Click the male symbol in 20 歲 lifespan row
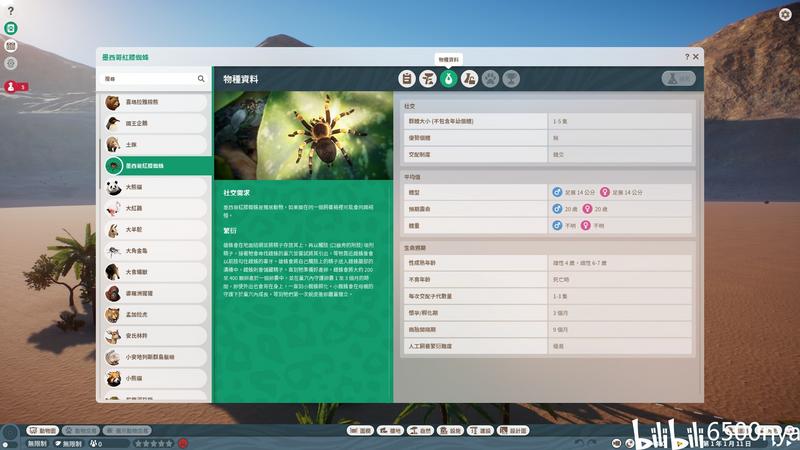The width and height of the screenshot is (800, 450). [557, 209]
